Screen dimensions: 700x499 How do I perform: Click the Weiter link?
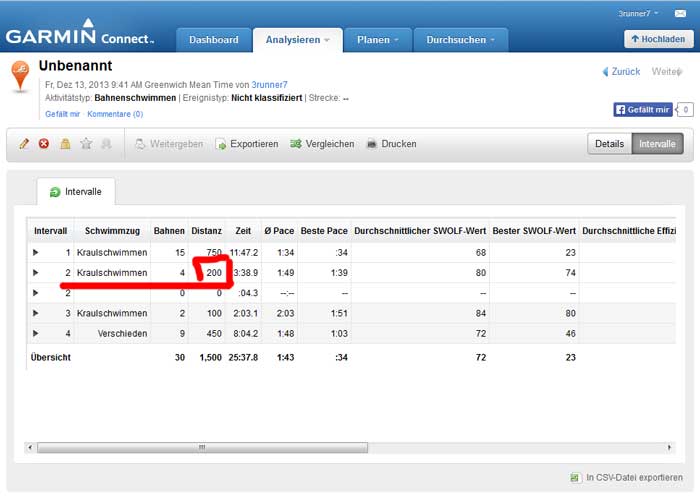[667, 71]
